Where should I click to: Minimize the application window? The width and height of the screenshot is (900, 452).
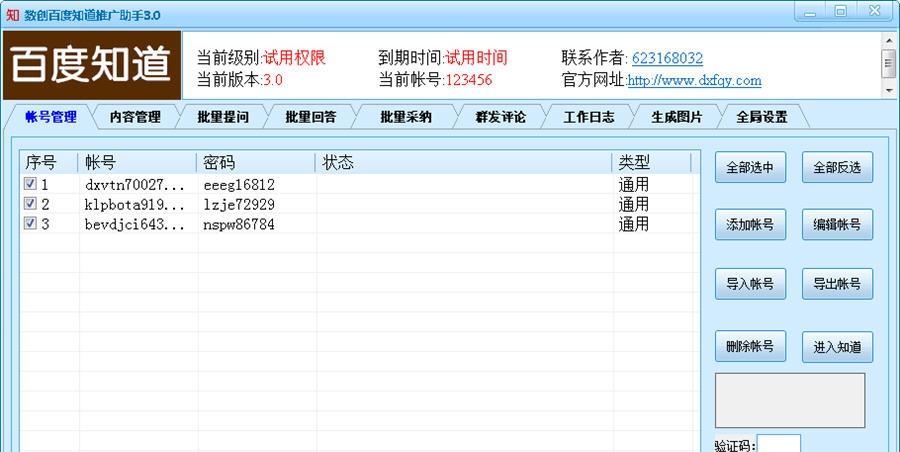pos(810,11)
